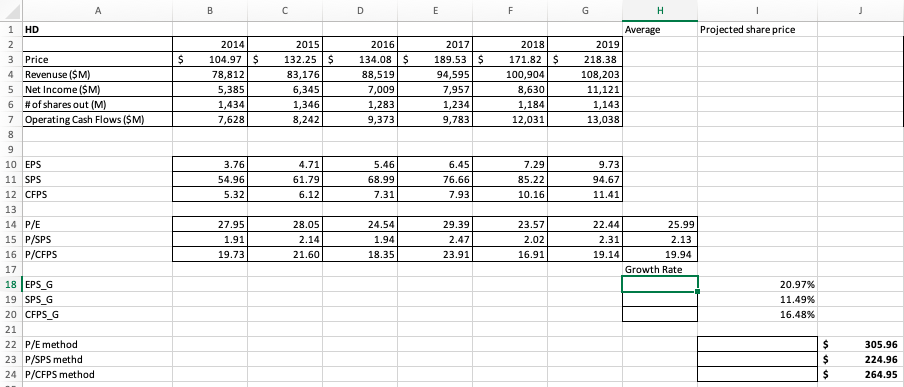Click column J header
This screenshot has height=387, width=904.
[861, 11]
